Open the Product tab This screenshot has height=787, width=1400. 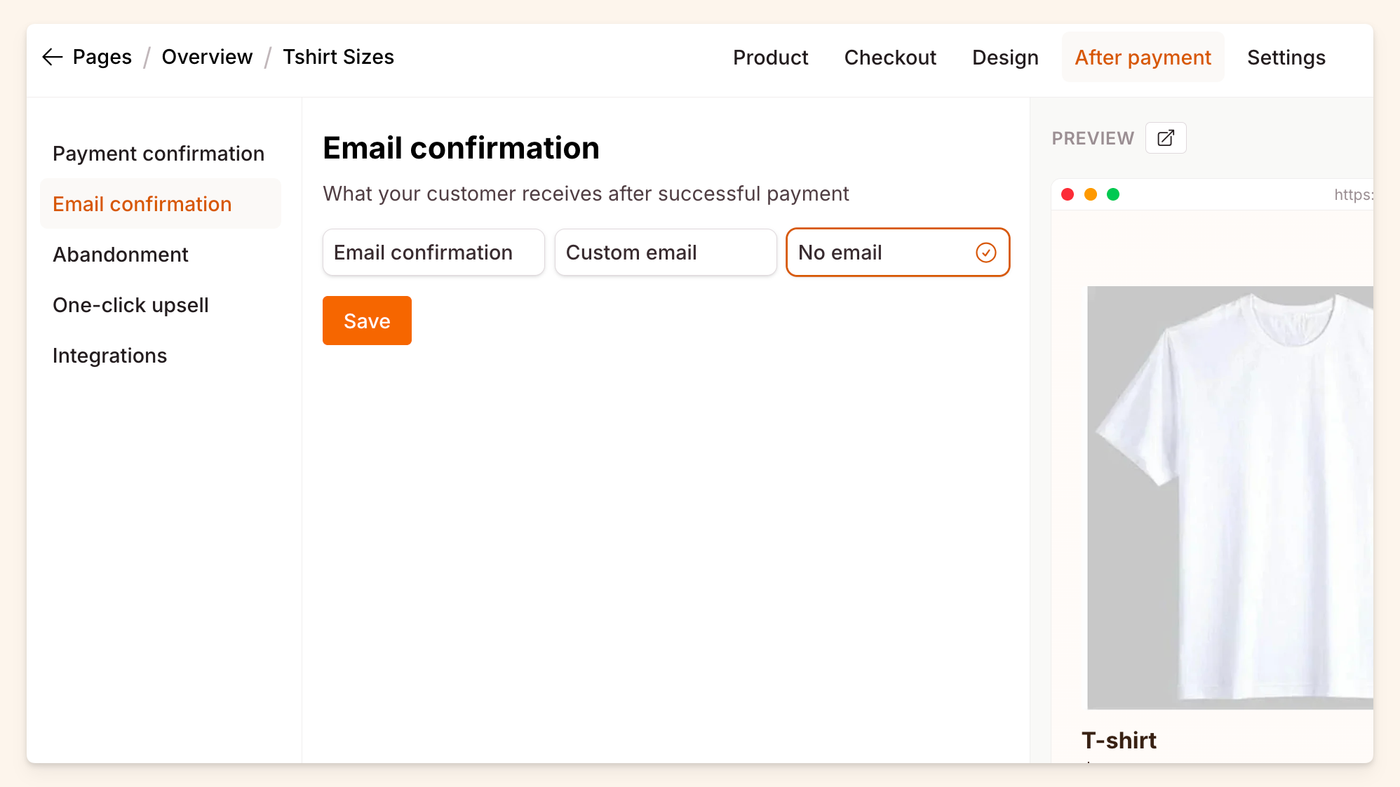(770, 57)
